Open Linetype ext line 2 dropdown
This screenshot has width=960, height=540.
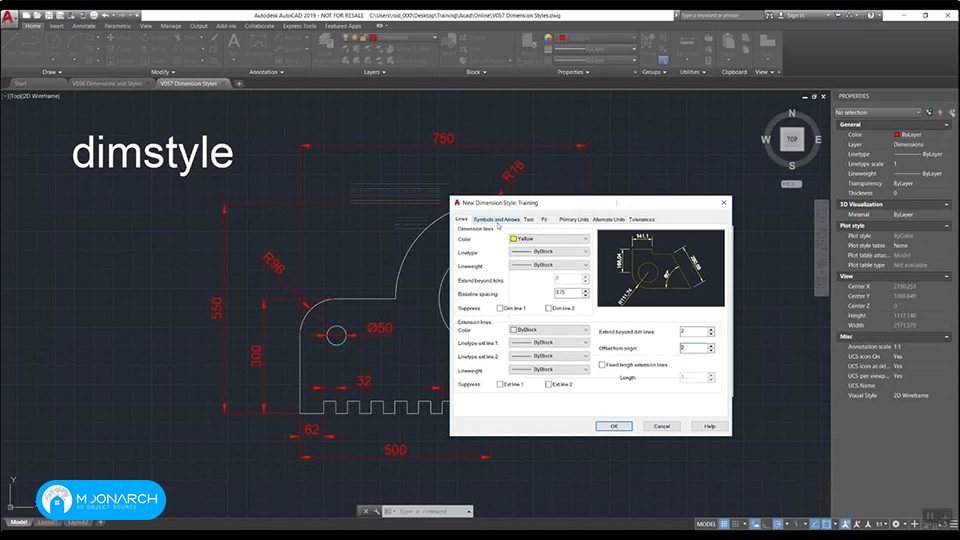pos(549,356)
